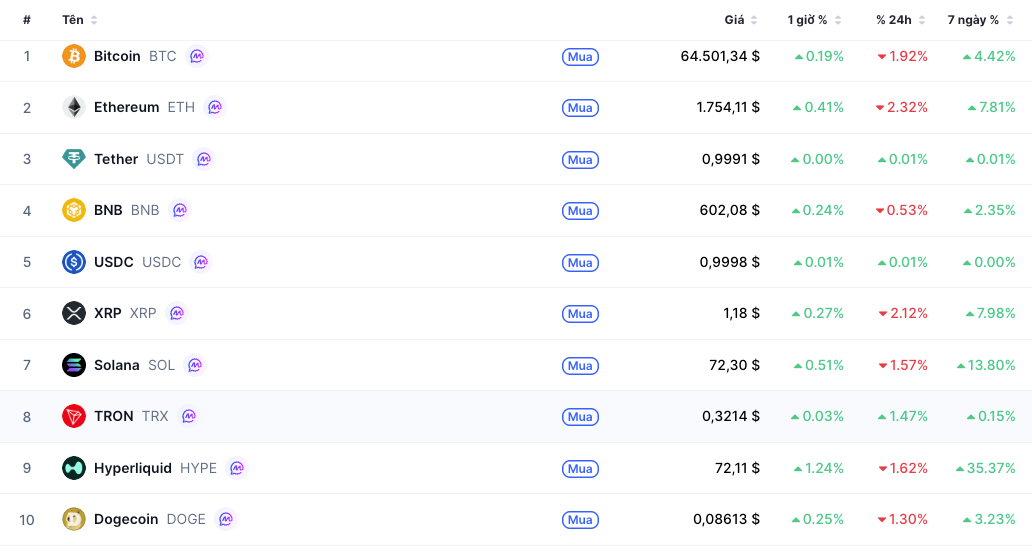Click the Solana logo icon

pyautogui.click(x=74, y=365)
